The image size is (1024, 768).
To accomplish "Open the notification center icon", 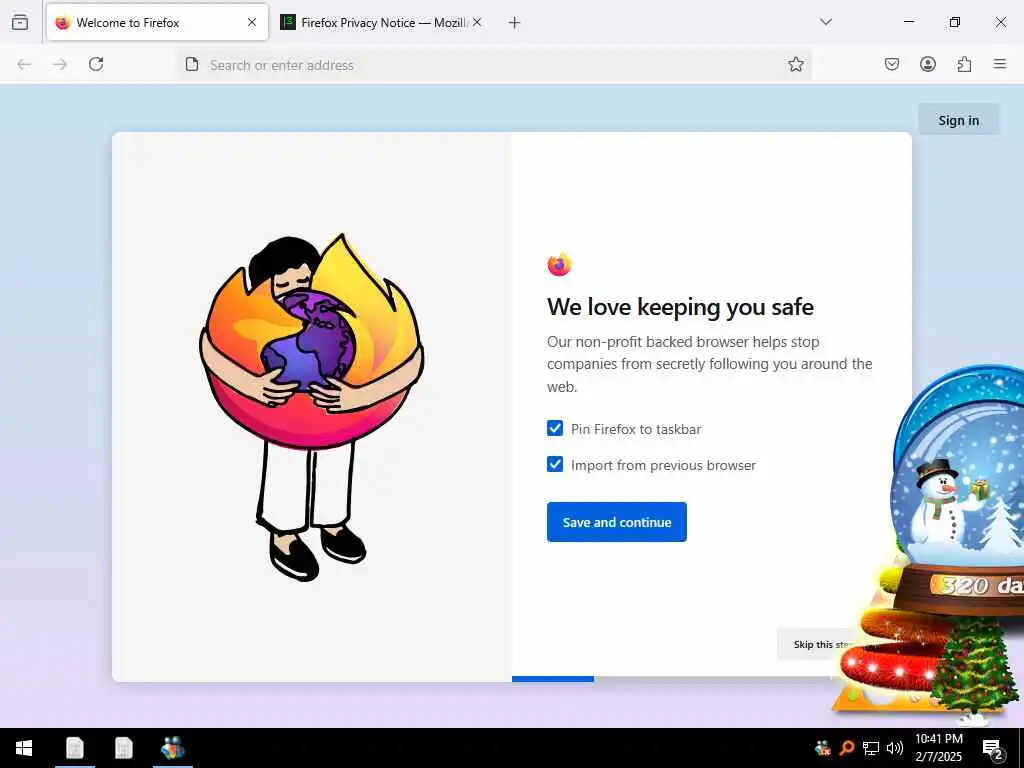I will 993,748.
